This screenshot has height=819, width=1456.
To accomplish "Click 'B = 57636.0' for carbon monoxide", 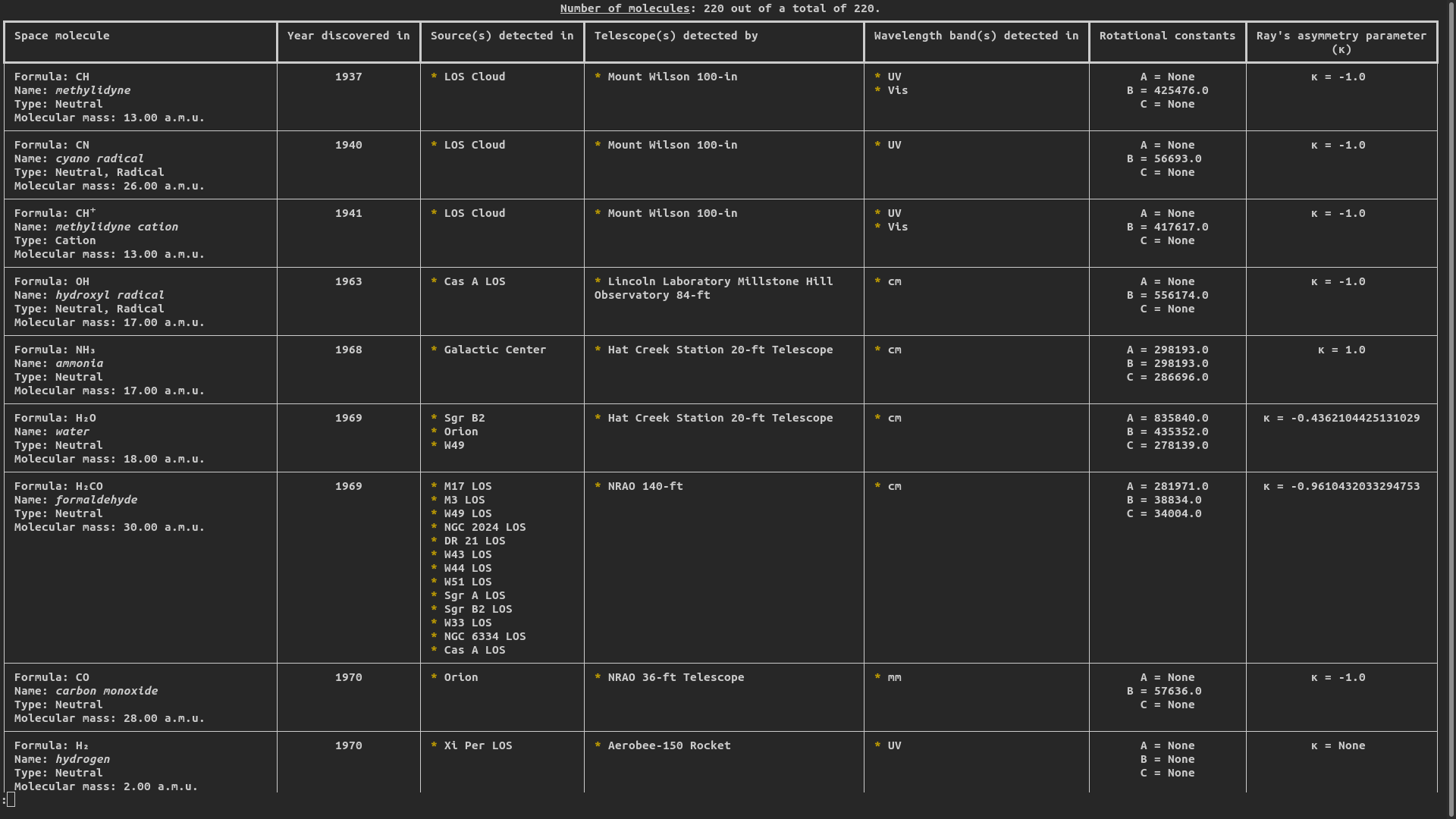I will pyautogui.click(x=1164, y=691).
